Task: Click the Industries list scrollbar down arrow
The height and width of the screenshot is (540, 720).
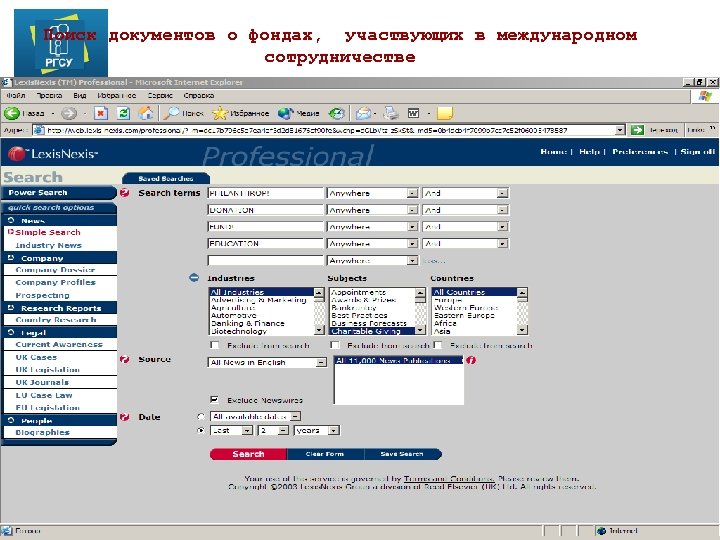Action: (x=319, y=330)
